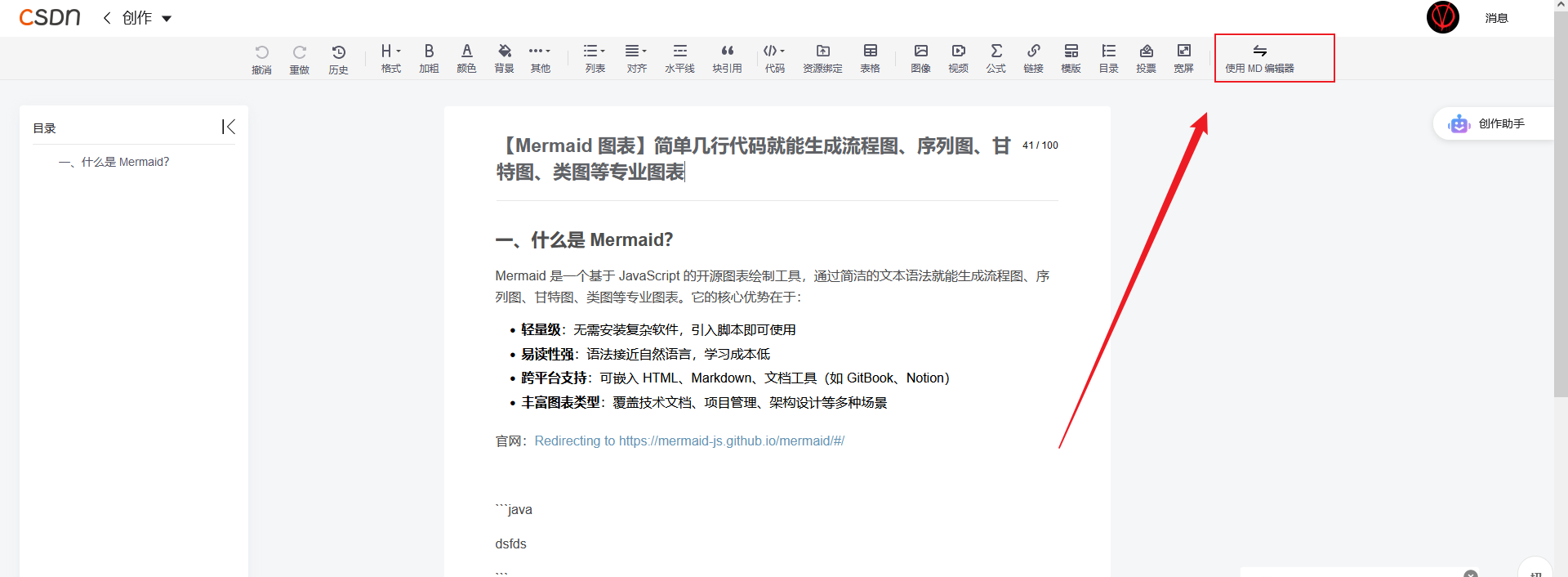Open the user avatar profile
The height and width of the screenshot is (577, 1568).
point(1443,17)
